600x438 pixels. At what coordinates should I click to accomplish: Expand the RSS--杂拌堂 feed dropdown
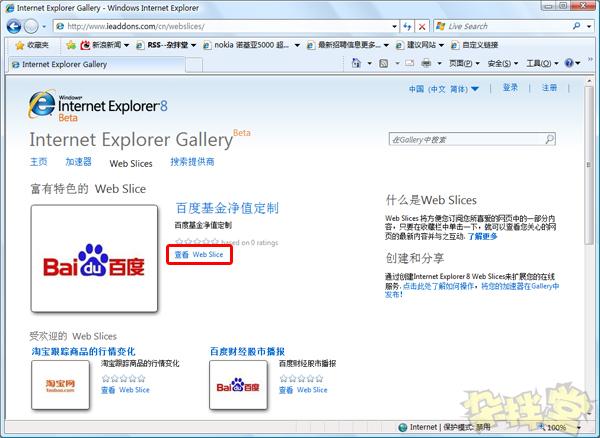pyautogui.click(x=194, y=46)
